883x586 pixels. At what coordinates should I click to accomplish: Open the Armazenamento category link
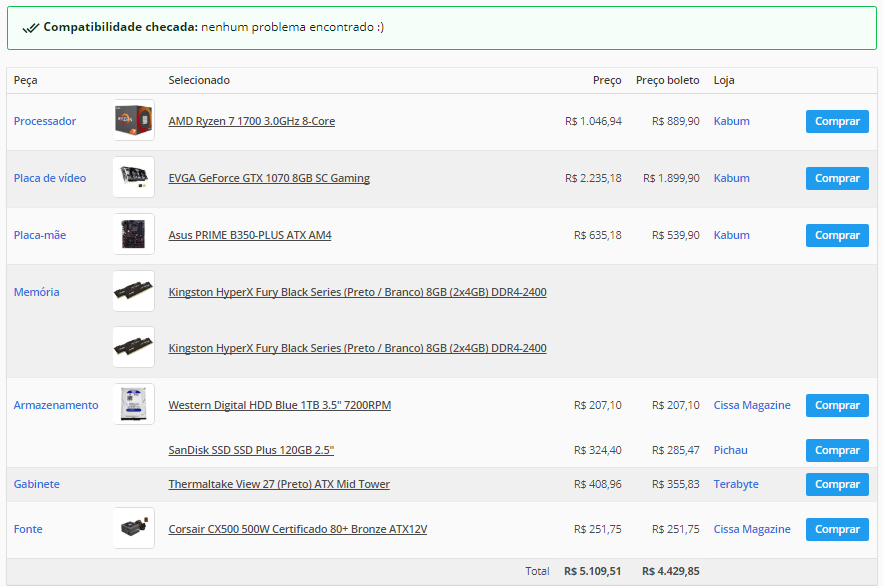(x=56, y=405)
